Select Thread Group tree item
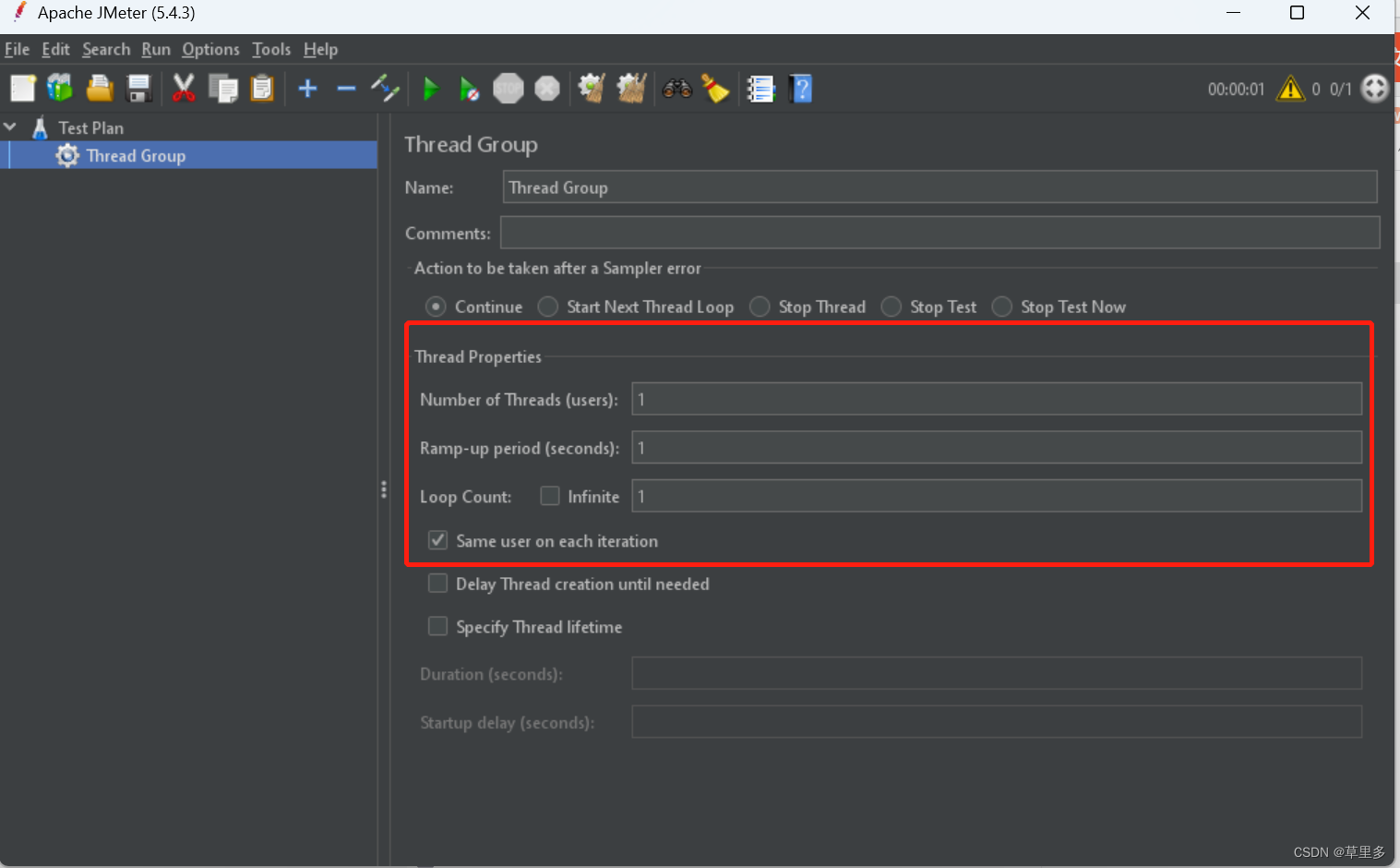Viewport: 1400px width, 868px height. tap(136, 155)
